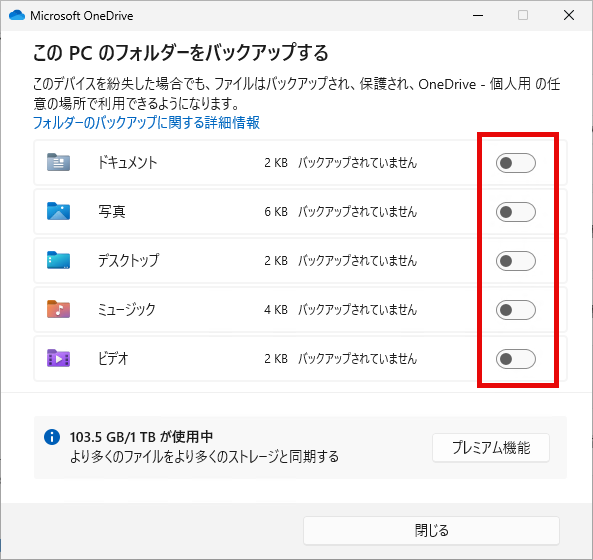Viewport: 593px width, 560px height.
Task: Click the blue info icon beside storage usage
Action: [x=52, y=437]
